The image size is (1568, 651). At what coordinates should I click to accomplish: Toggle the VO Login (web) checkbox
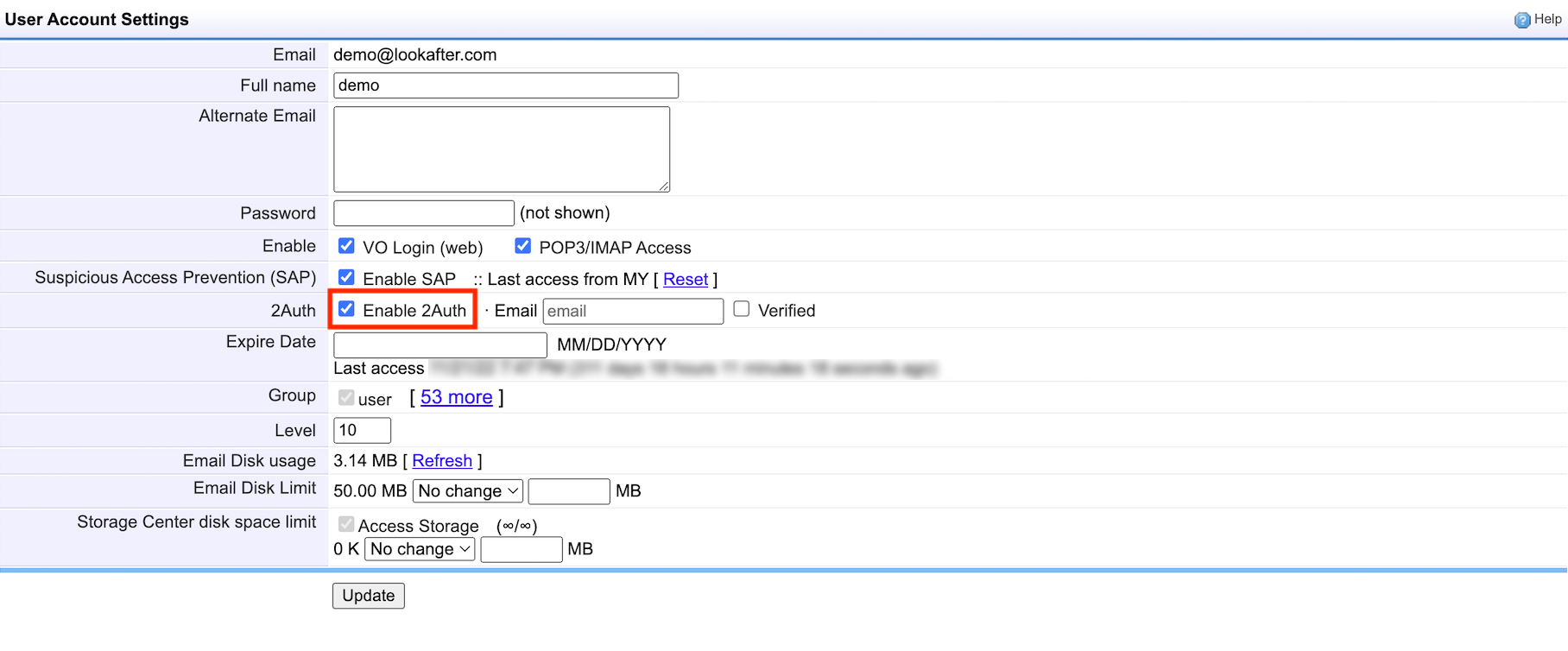(x=346, y=246)
